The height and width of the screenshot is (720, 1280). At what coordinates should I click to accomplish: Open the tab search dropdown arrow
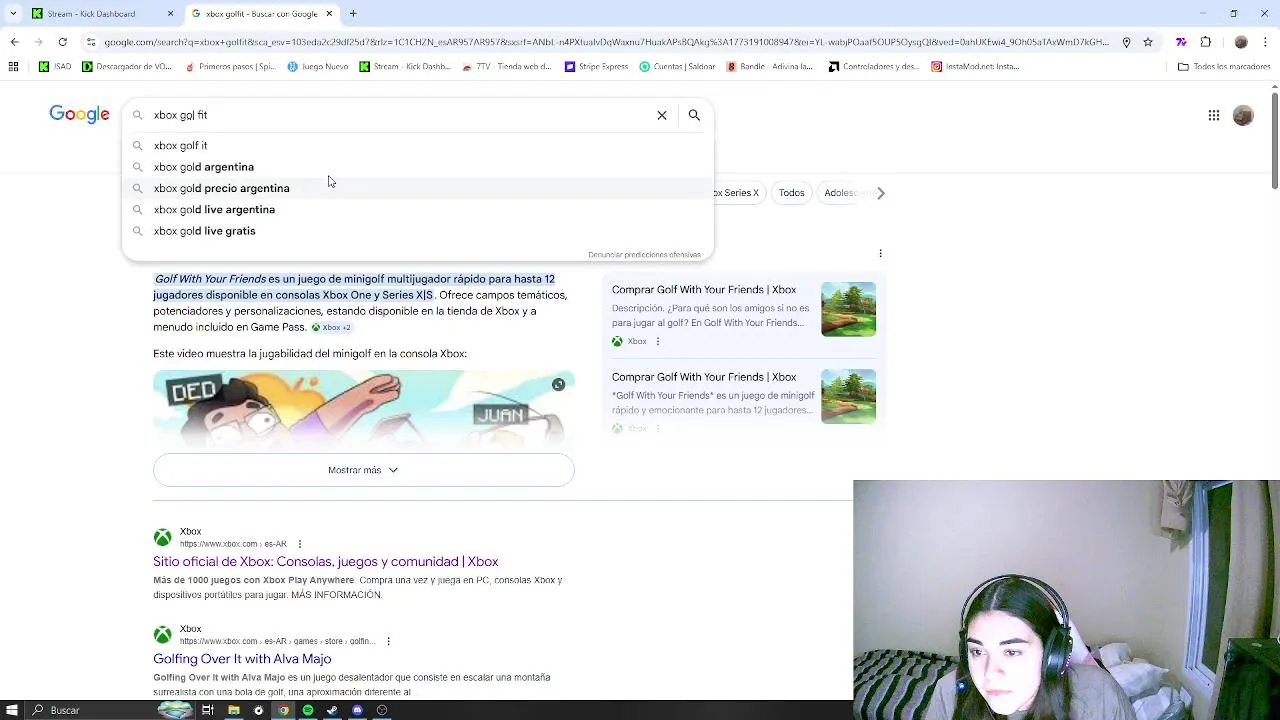(12, 14)
